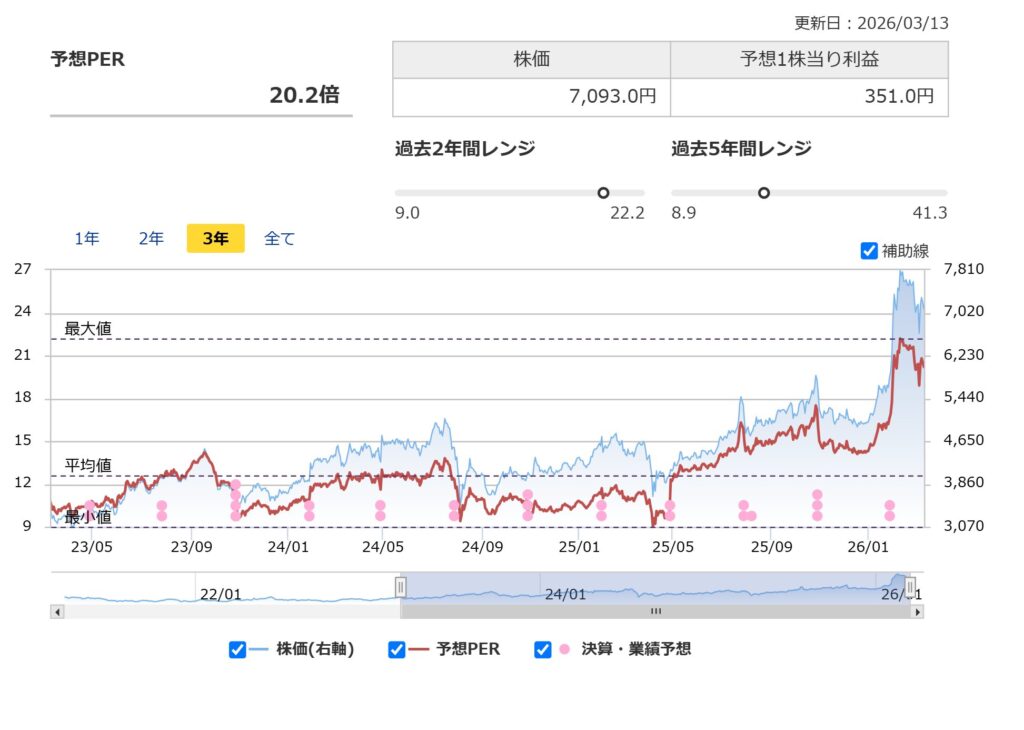Screen dimensions: 1024x730
Task: Switch to the 1年 period tab
Action: tap(86, 238)
